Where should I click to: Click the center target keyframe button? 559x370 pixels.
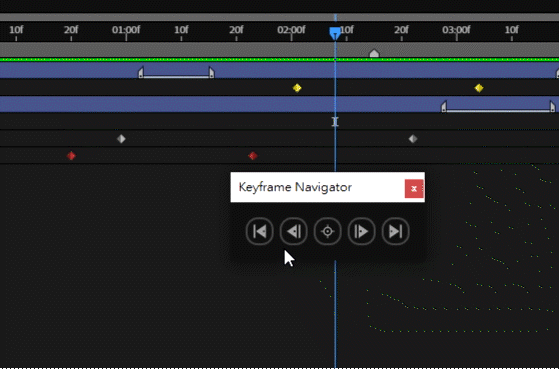coord(328,232)
